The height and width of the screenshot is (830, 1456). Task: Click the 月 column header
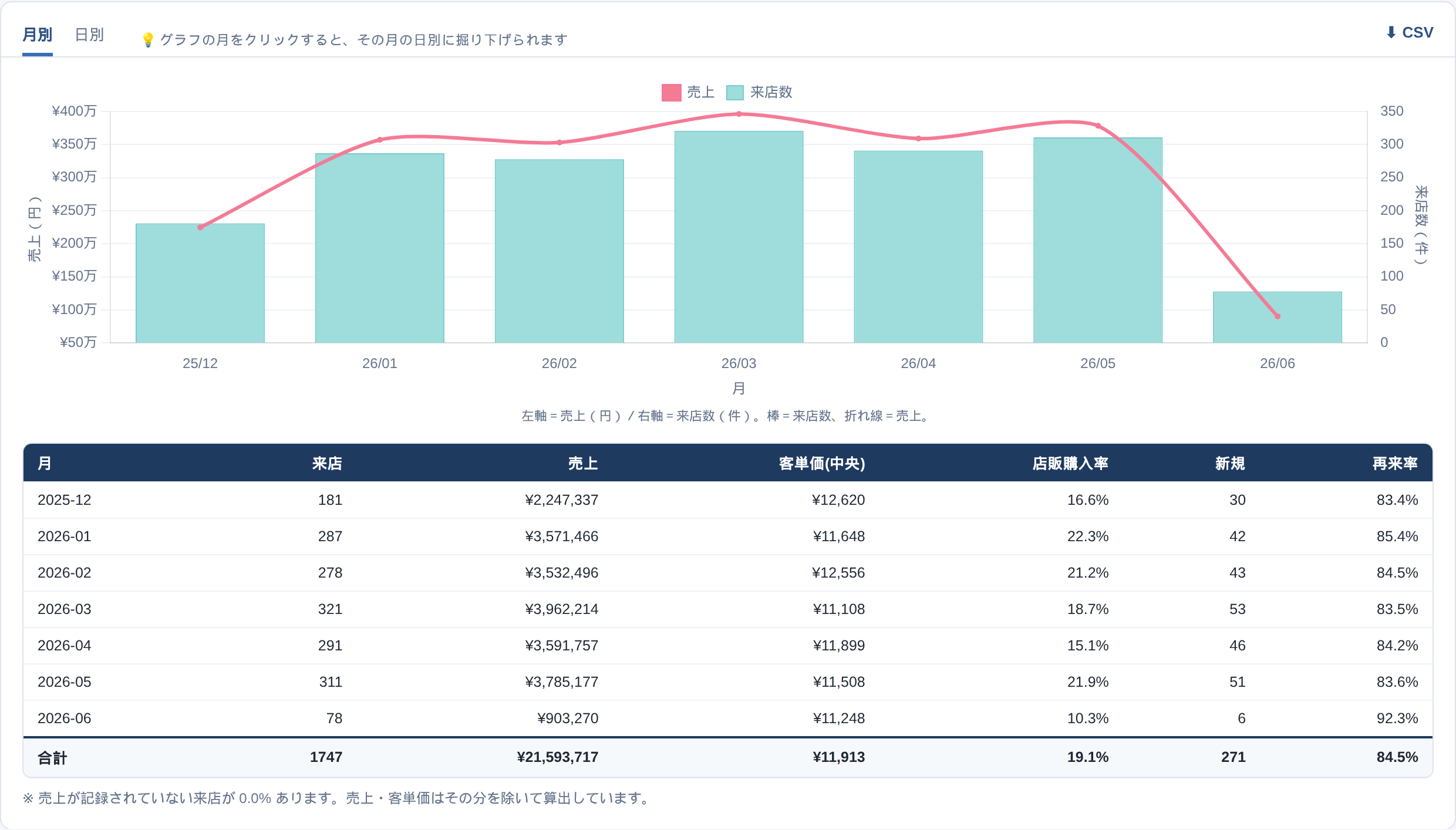pos(45,463)
